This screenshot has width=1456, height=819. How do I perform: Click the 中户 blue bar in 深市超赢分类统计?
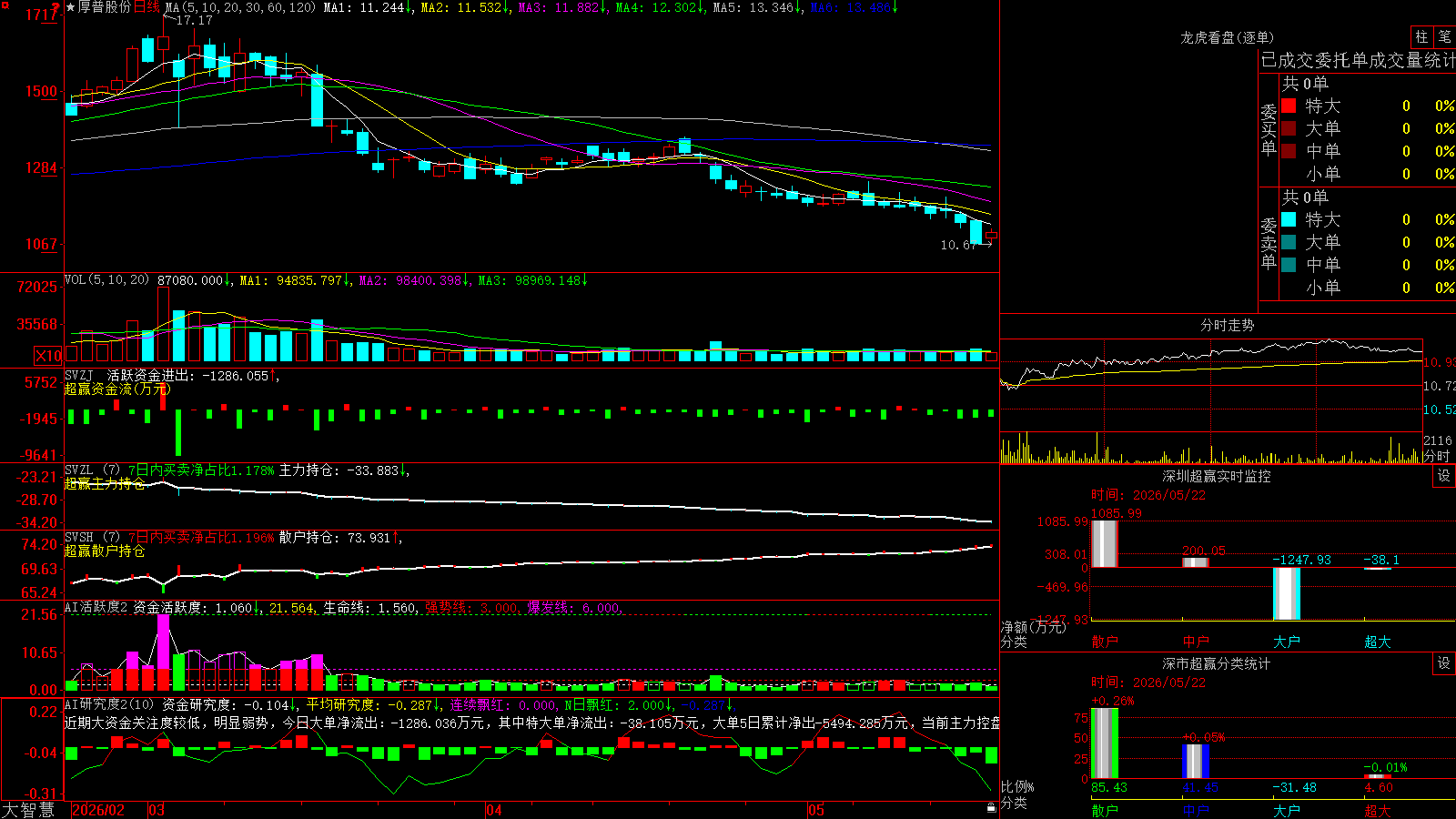[x=1196, y=761]
